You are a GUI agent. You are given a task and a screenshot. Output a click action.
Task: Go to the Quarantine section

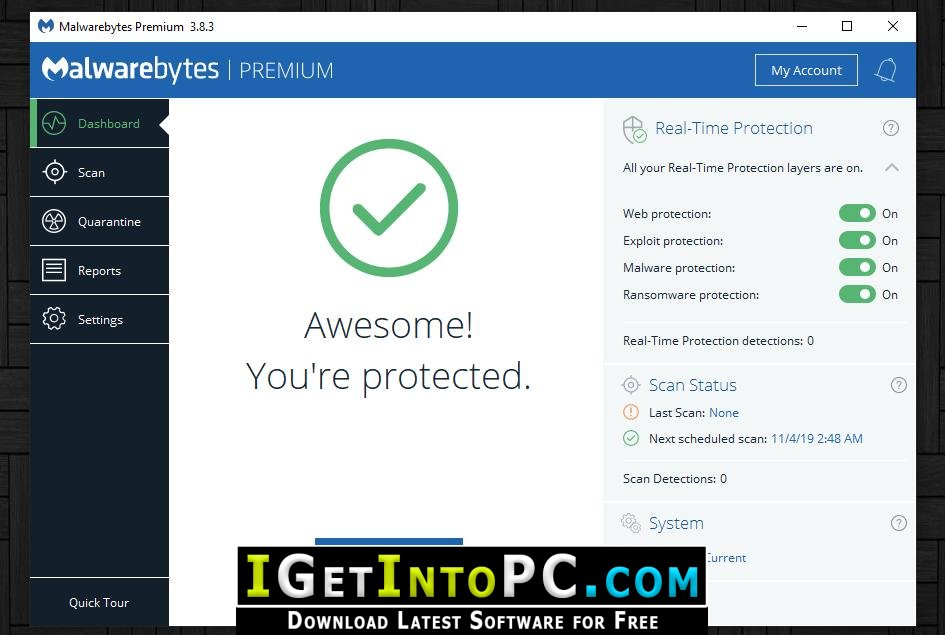click(x=99, y=221)
